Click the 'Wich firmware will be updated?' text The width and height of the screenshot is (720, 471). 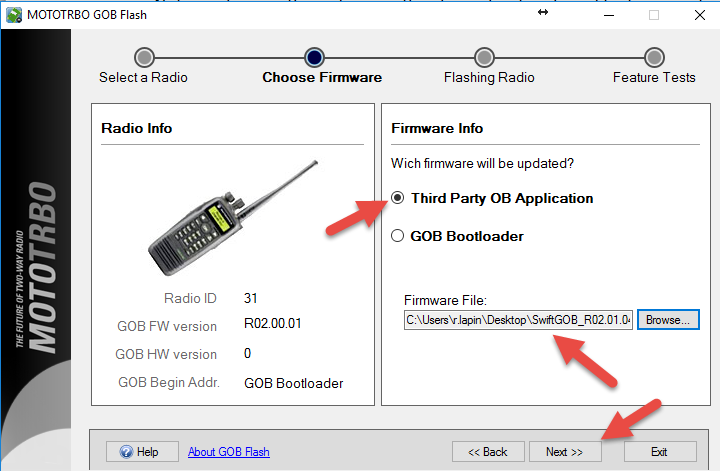click(482, 163)
